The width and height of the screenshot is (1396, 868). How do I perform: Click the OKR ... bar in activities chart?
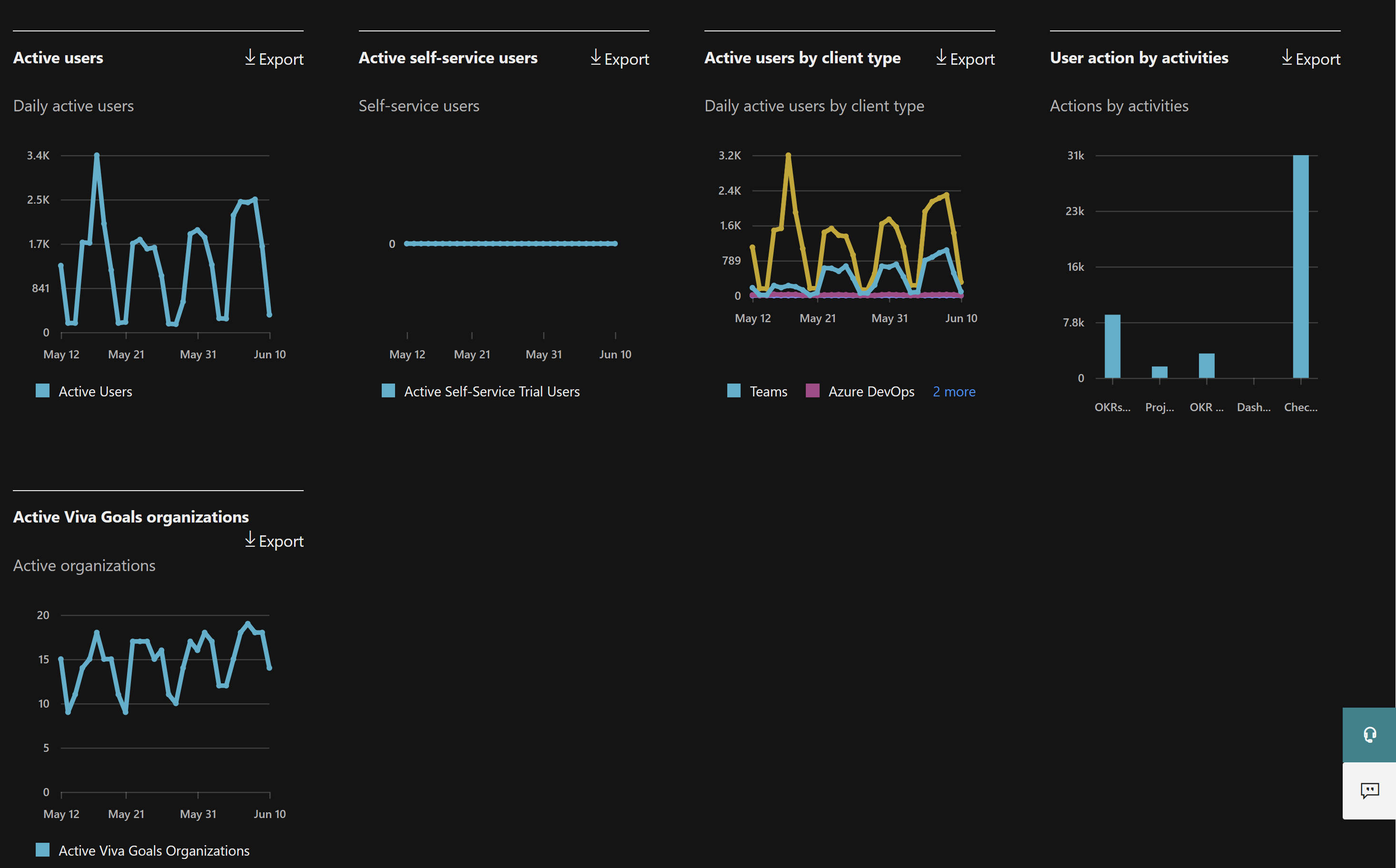(x=1206, y=365)
